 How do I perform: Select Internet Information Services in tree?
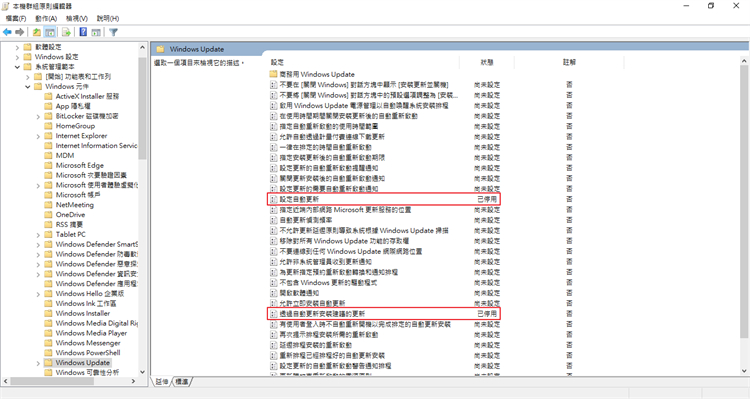click(96, 145)
